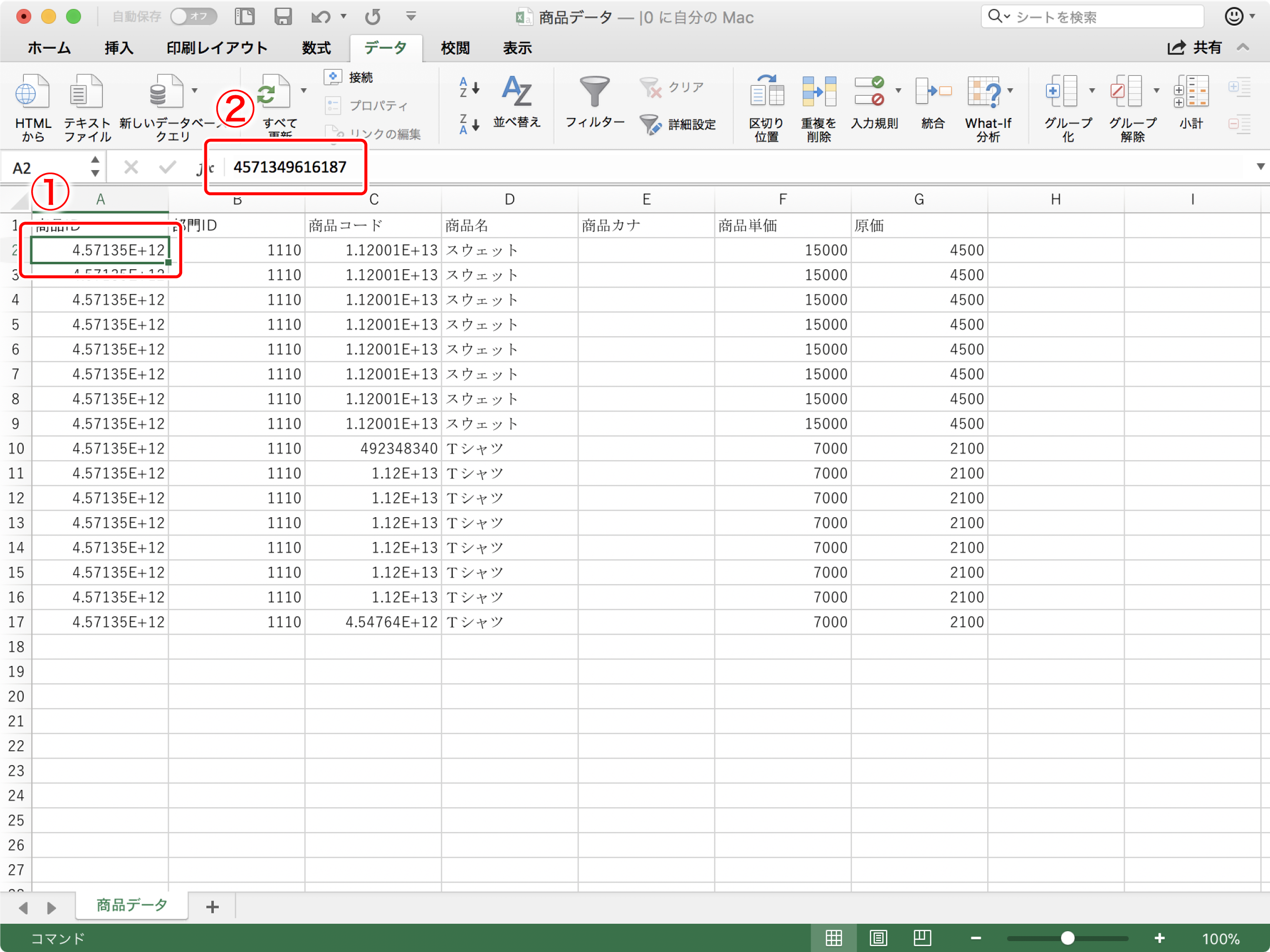Expand the What-If analysis dropdown arrow
Image resolution: width=1270 pixels, height=952 pixels.
[x=1010, y=90]
